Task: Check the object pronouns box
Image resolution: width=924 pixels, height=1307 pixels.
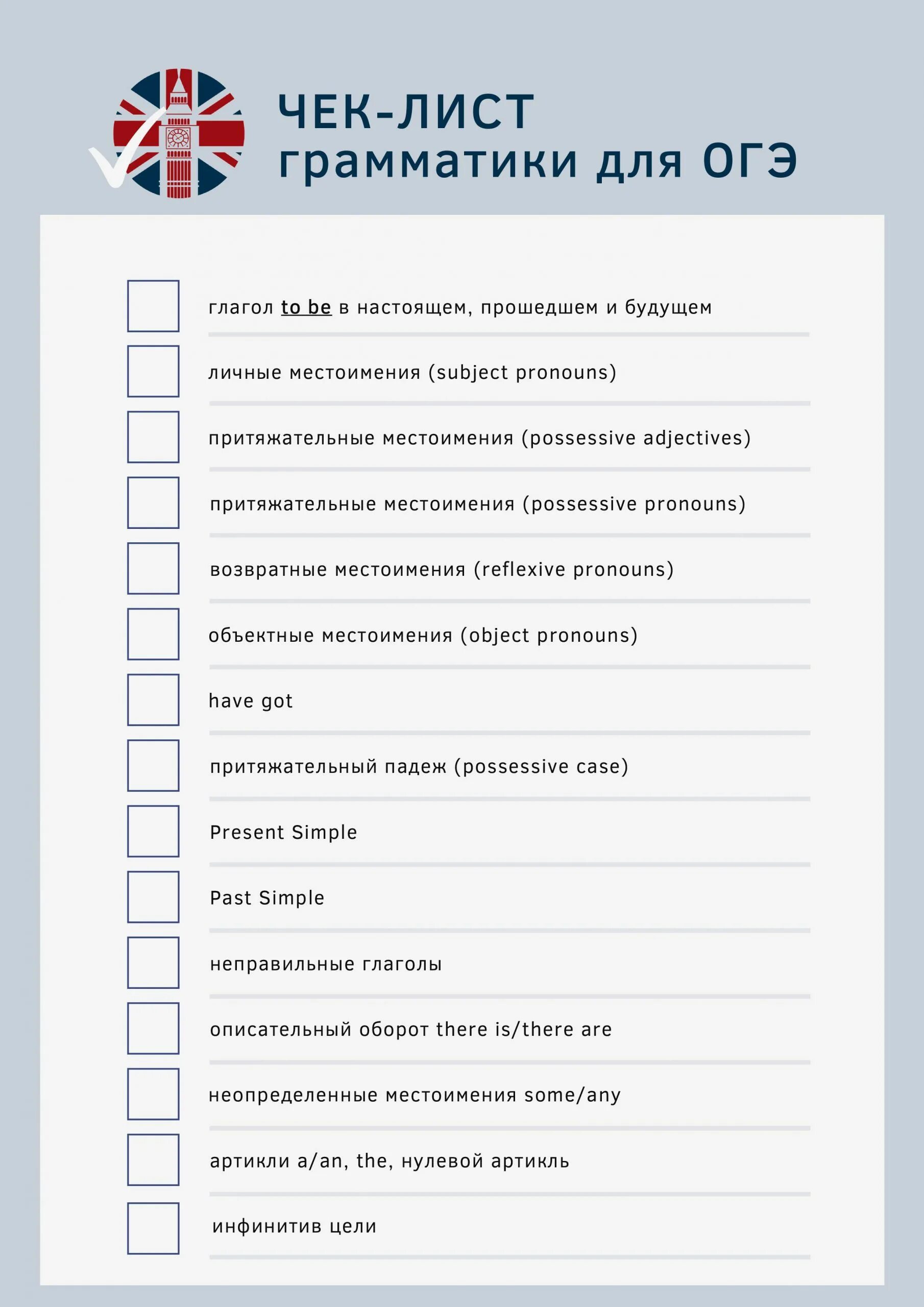Action: click(x=153, y=634)
